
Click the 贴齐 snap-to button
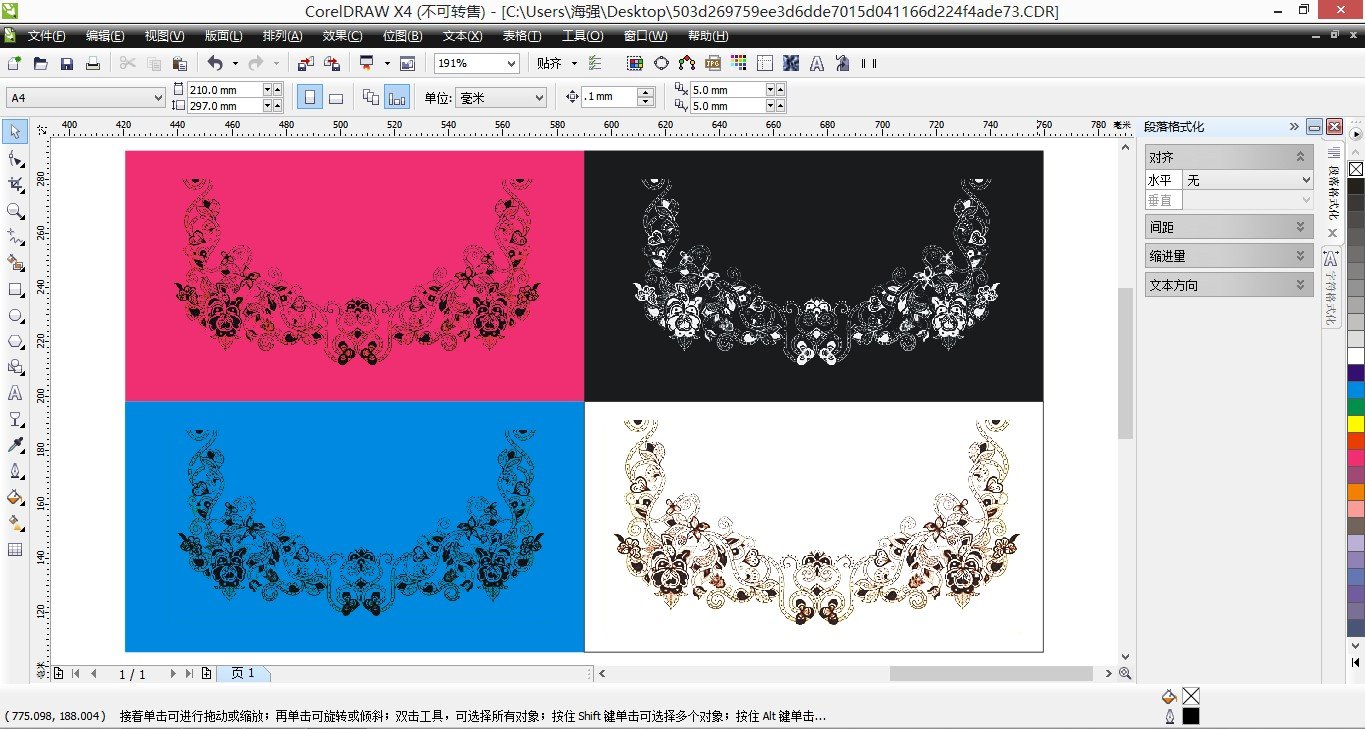point(549,64)
